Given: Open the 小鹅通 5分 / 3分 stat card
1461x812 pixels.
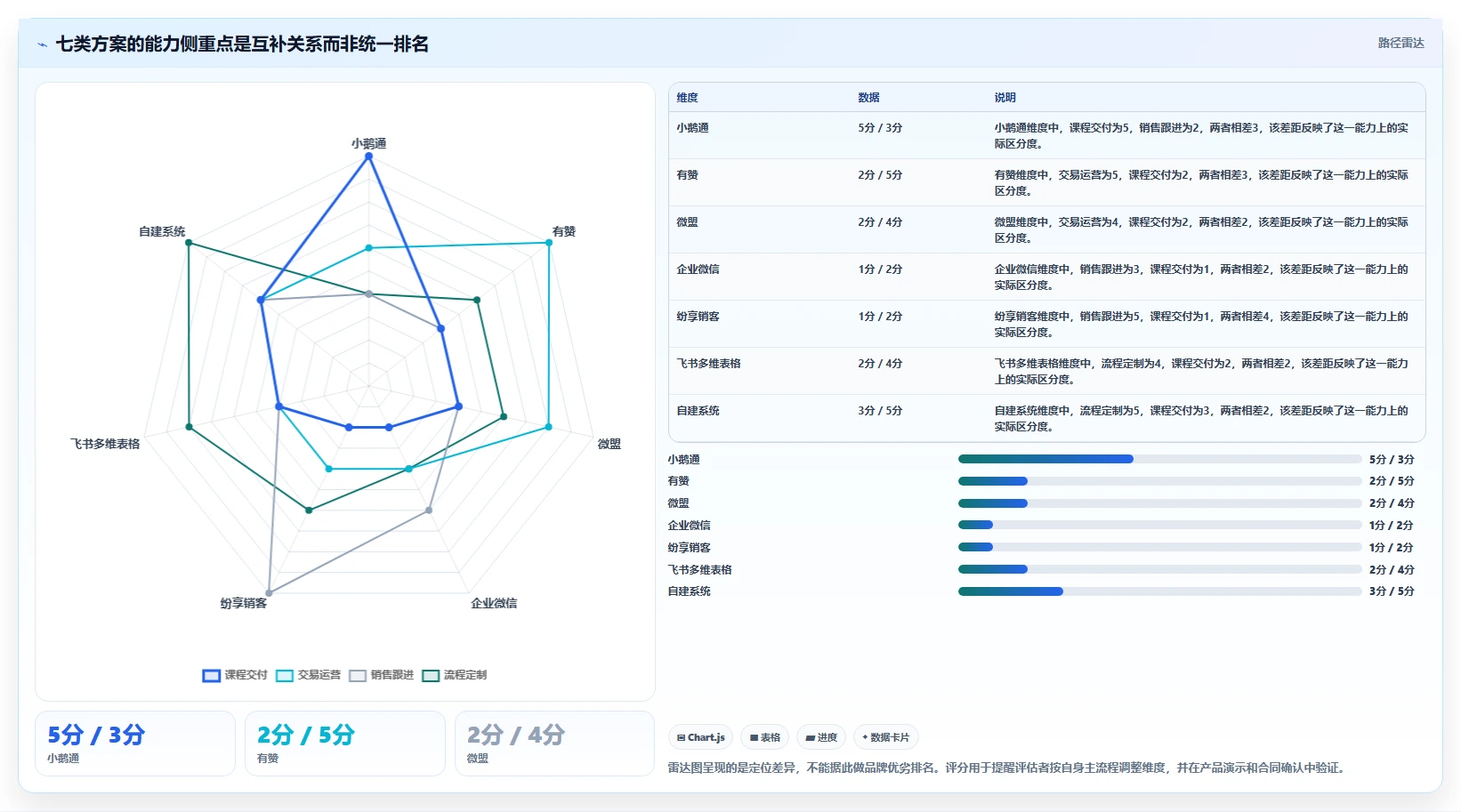Looking at the screenshot, I should click(x=135, y=744).
